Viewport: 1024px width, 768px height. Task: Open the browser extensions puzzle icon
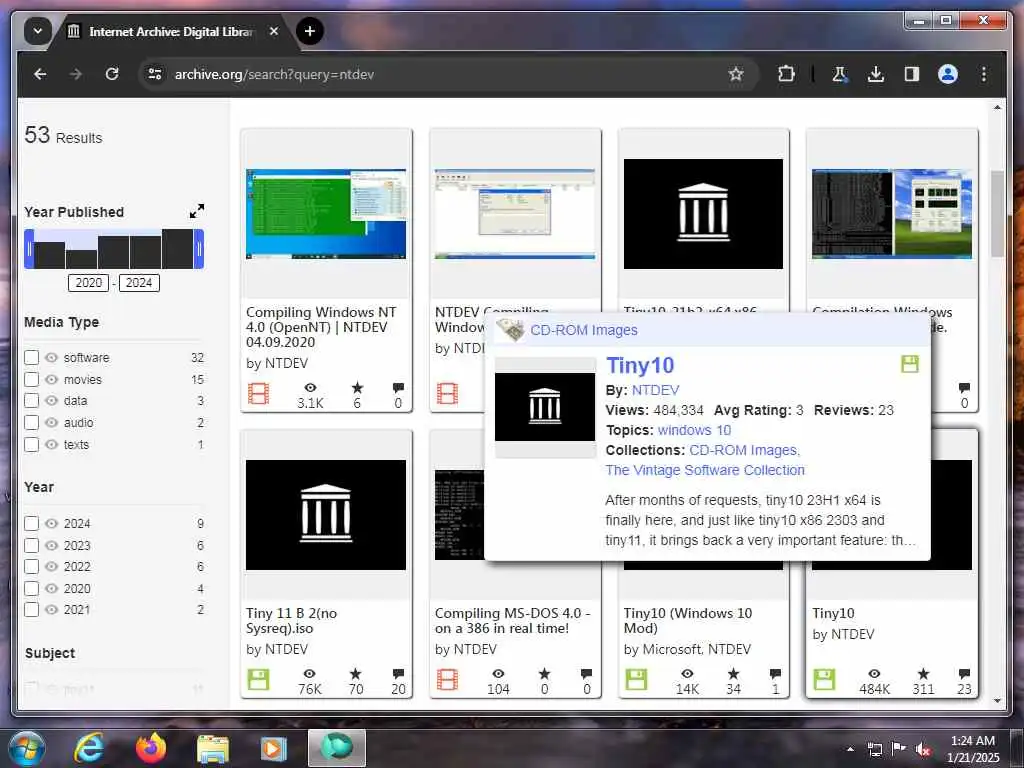click(786, 74)
